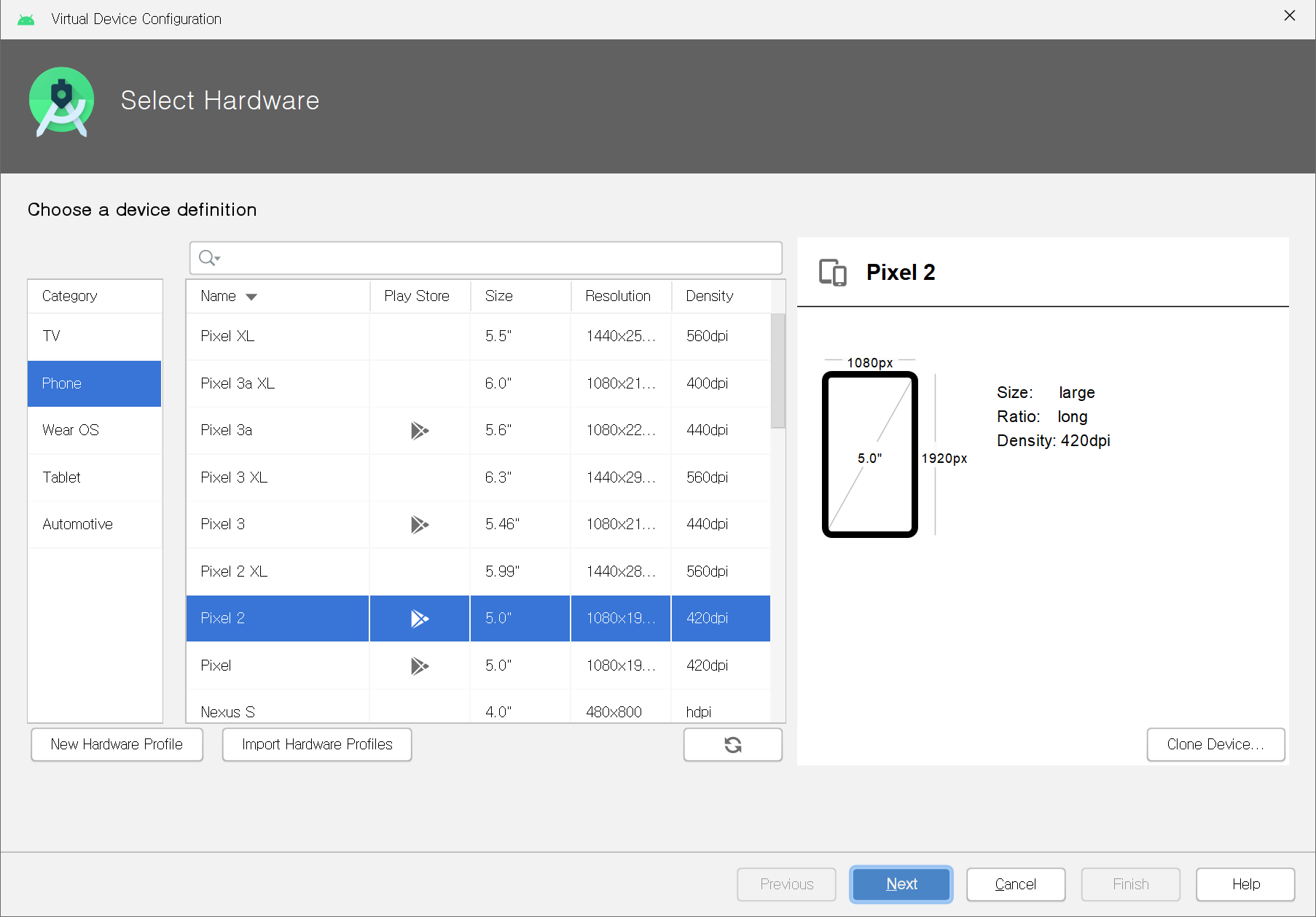
Task: Select the Pixel 3a XL device row
Action: (478, 383)
